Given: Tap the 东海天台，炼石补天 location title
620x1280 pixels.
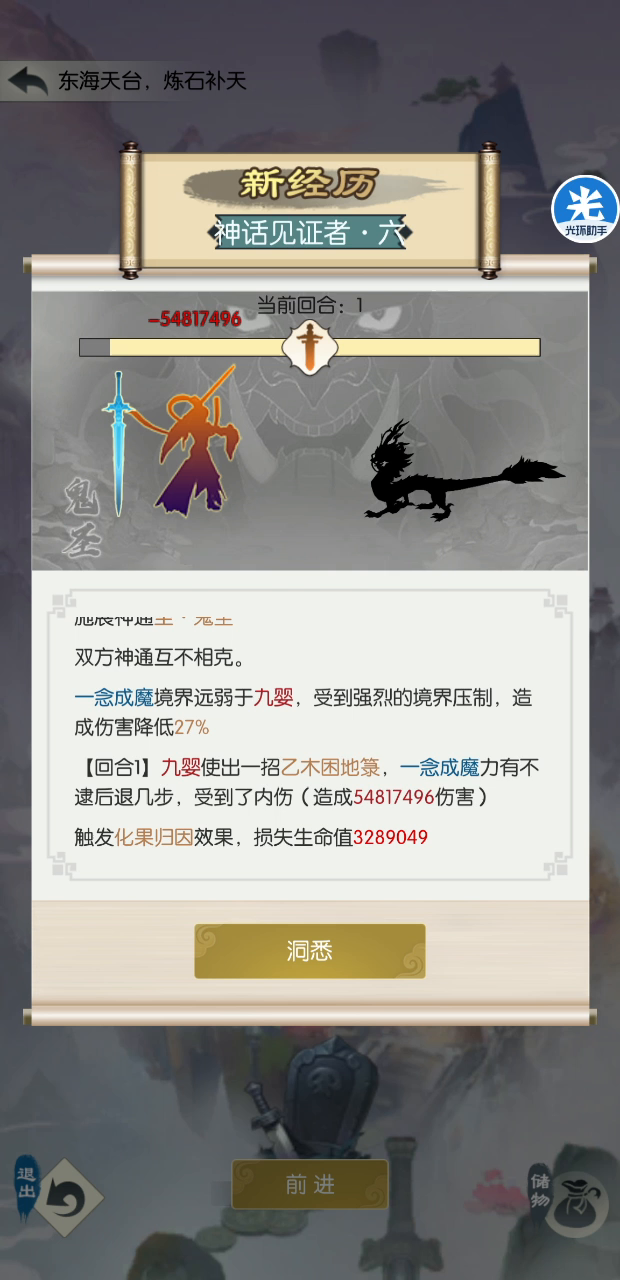Looking at the screenshot, I should [152, 81].
